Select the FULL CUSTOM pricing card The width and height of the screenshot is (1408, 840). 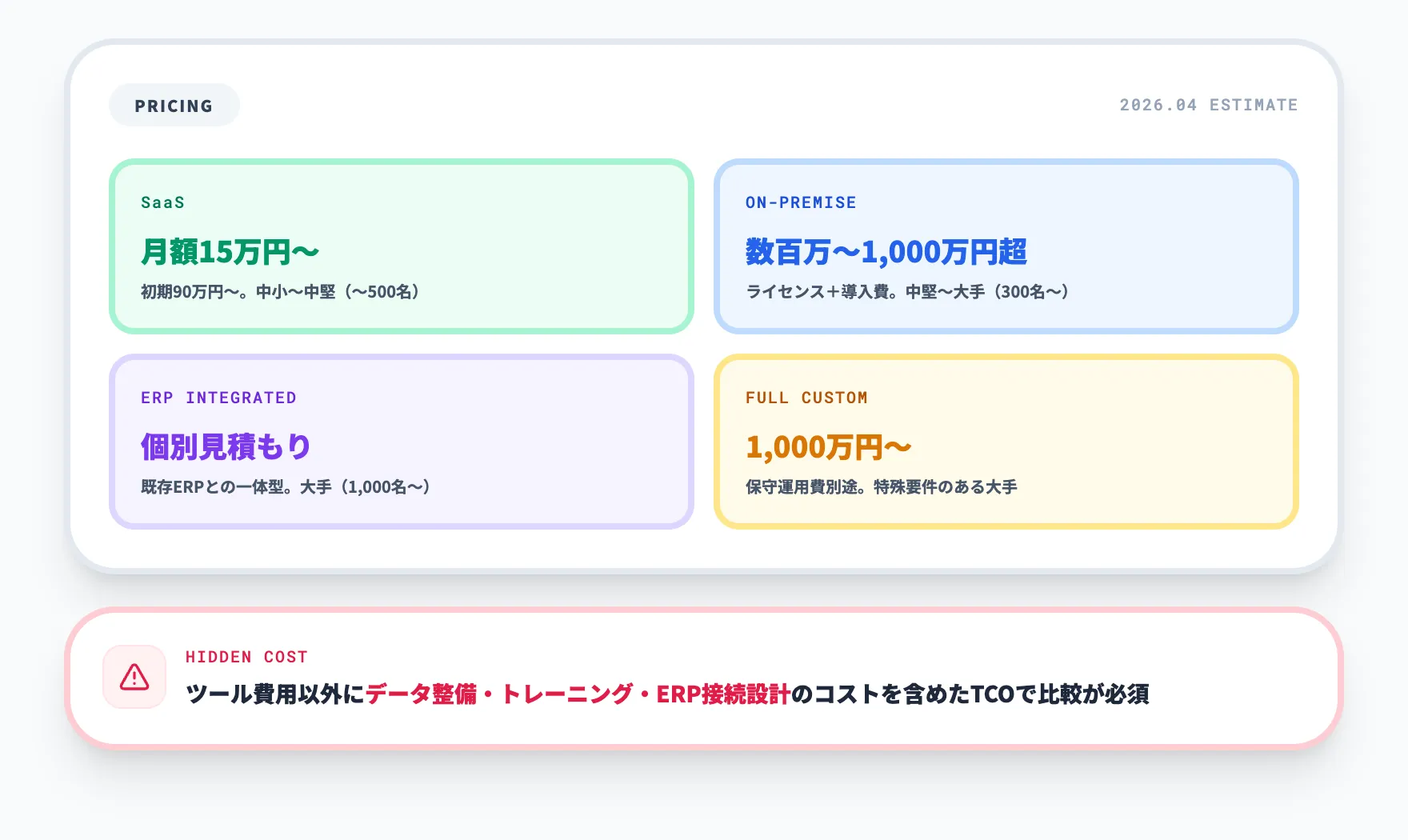pos(1006,440)
